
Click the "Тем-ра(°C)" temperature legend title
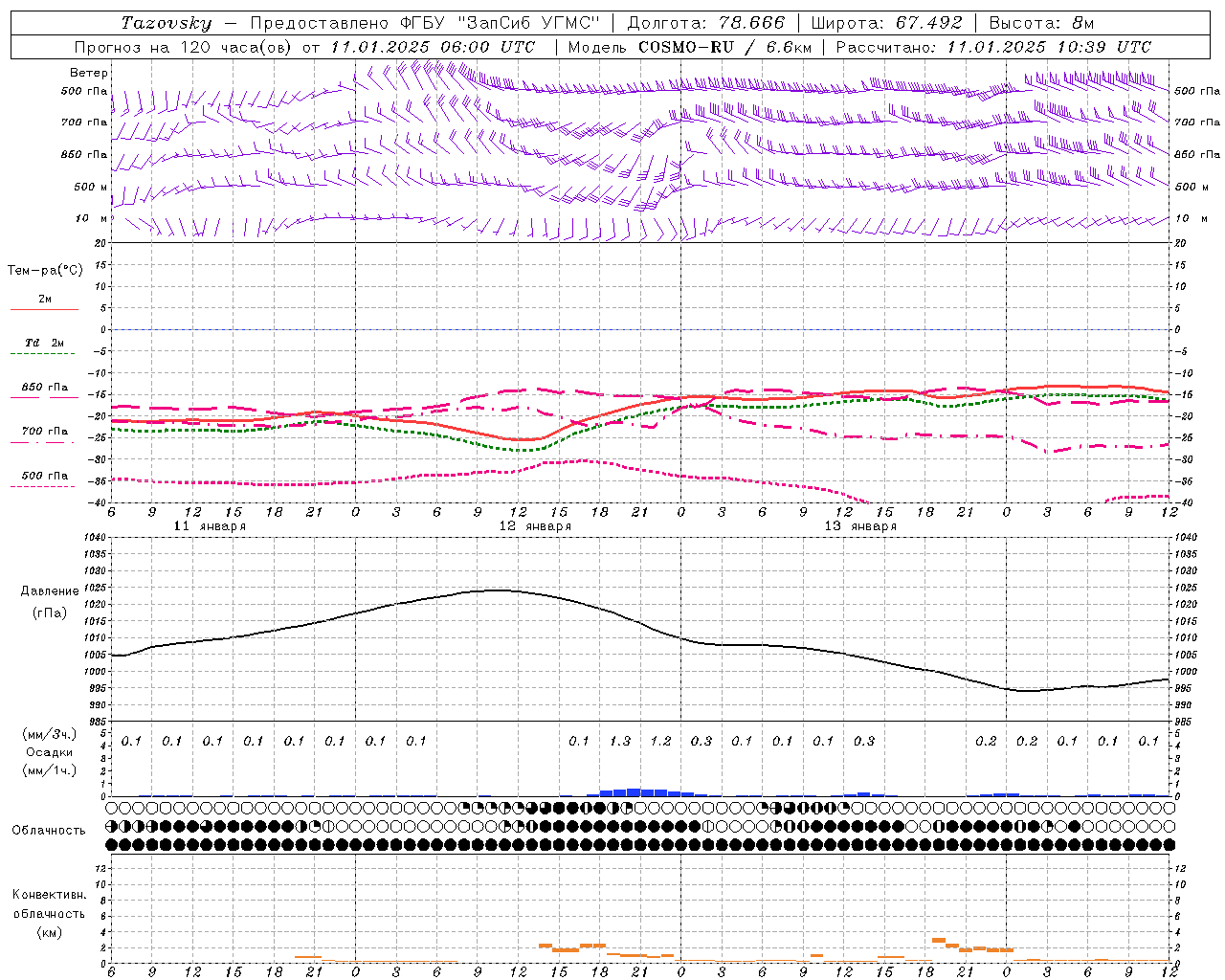coord(45,271)
